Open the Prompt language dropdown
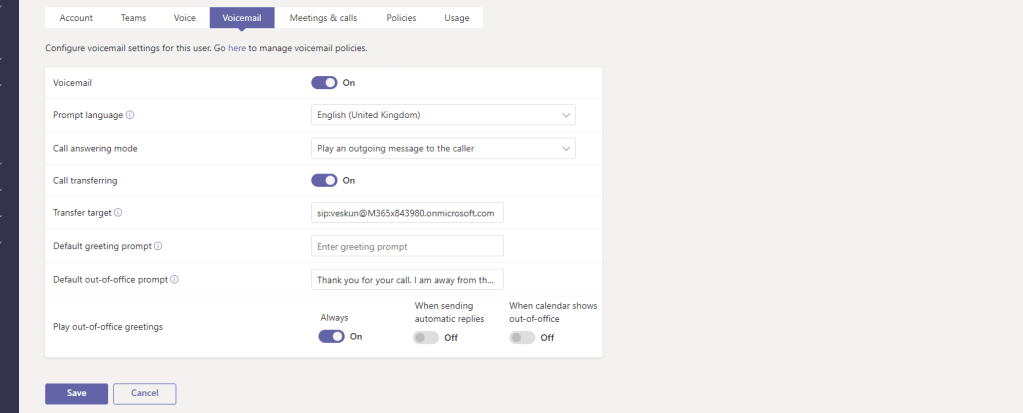Image resolution: width=1023 pixels, height=413 pixels. click(443, 116)
